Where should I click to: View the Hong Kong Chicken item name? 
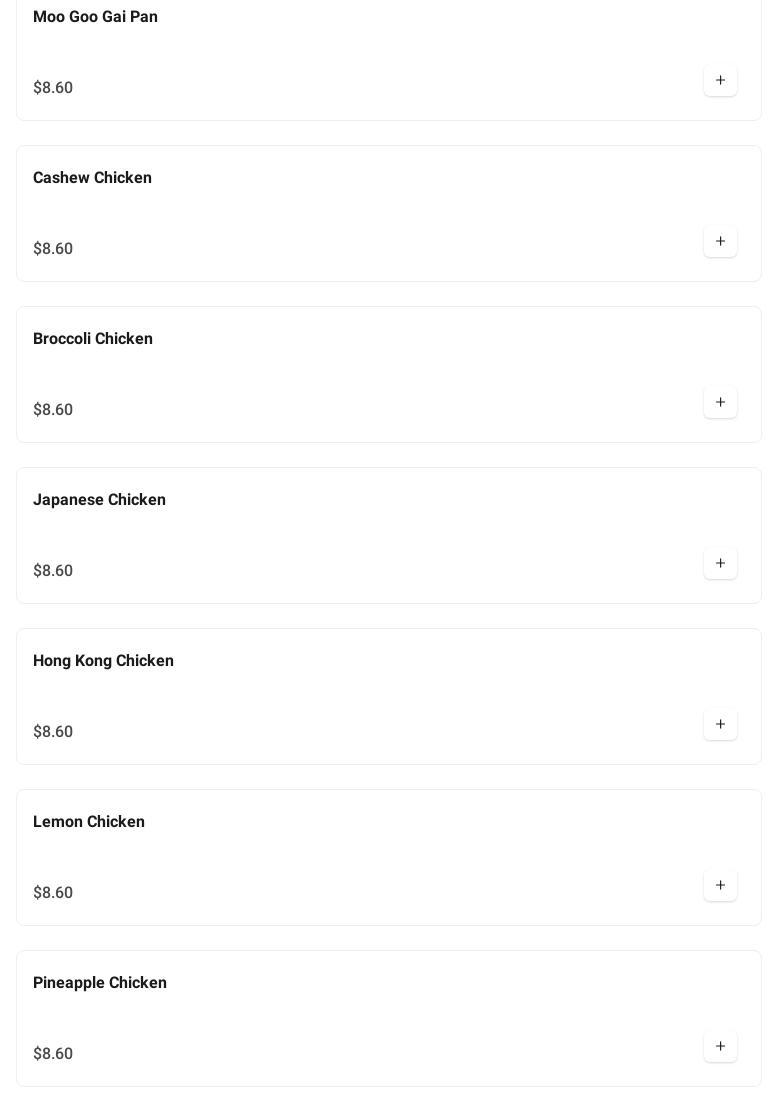coord(103,661)
